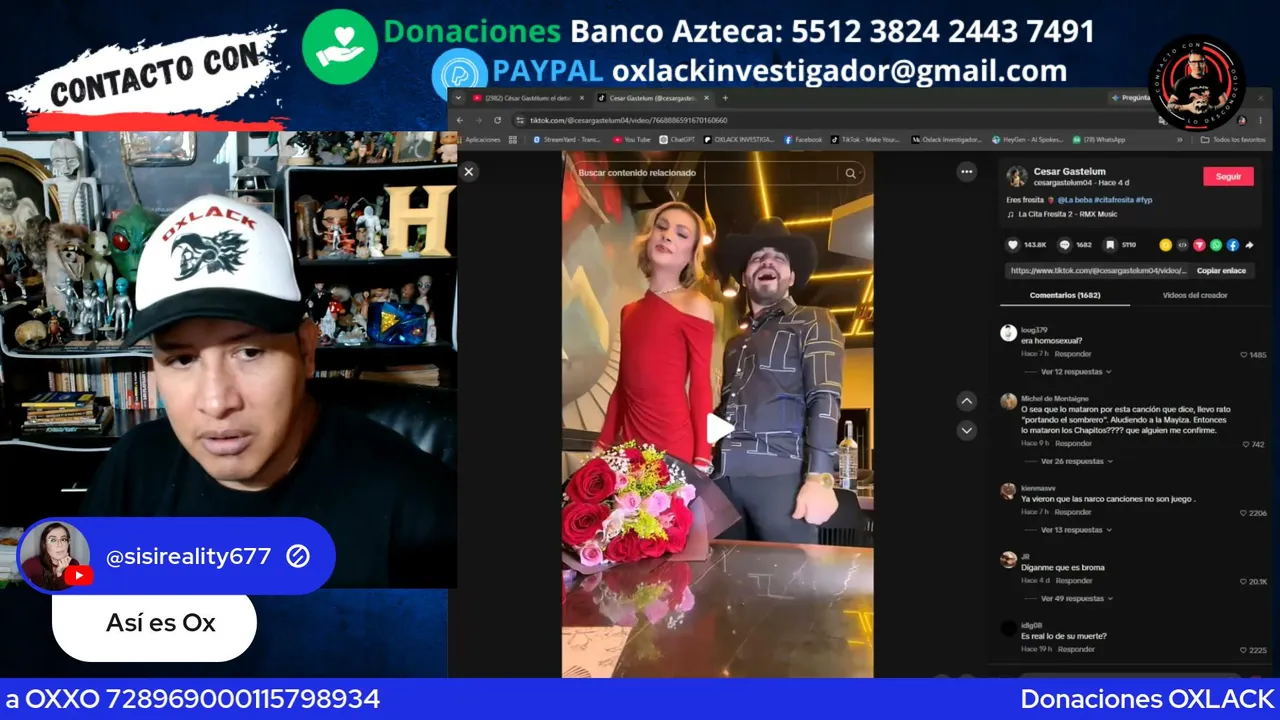Follow Cesar Gastelum with the Seguir button
This screenshot has height=720, width=1280.
[x=1228, y=176]
